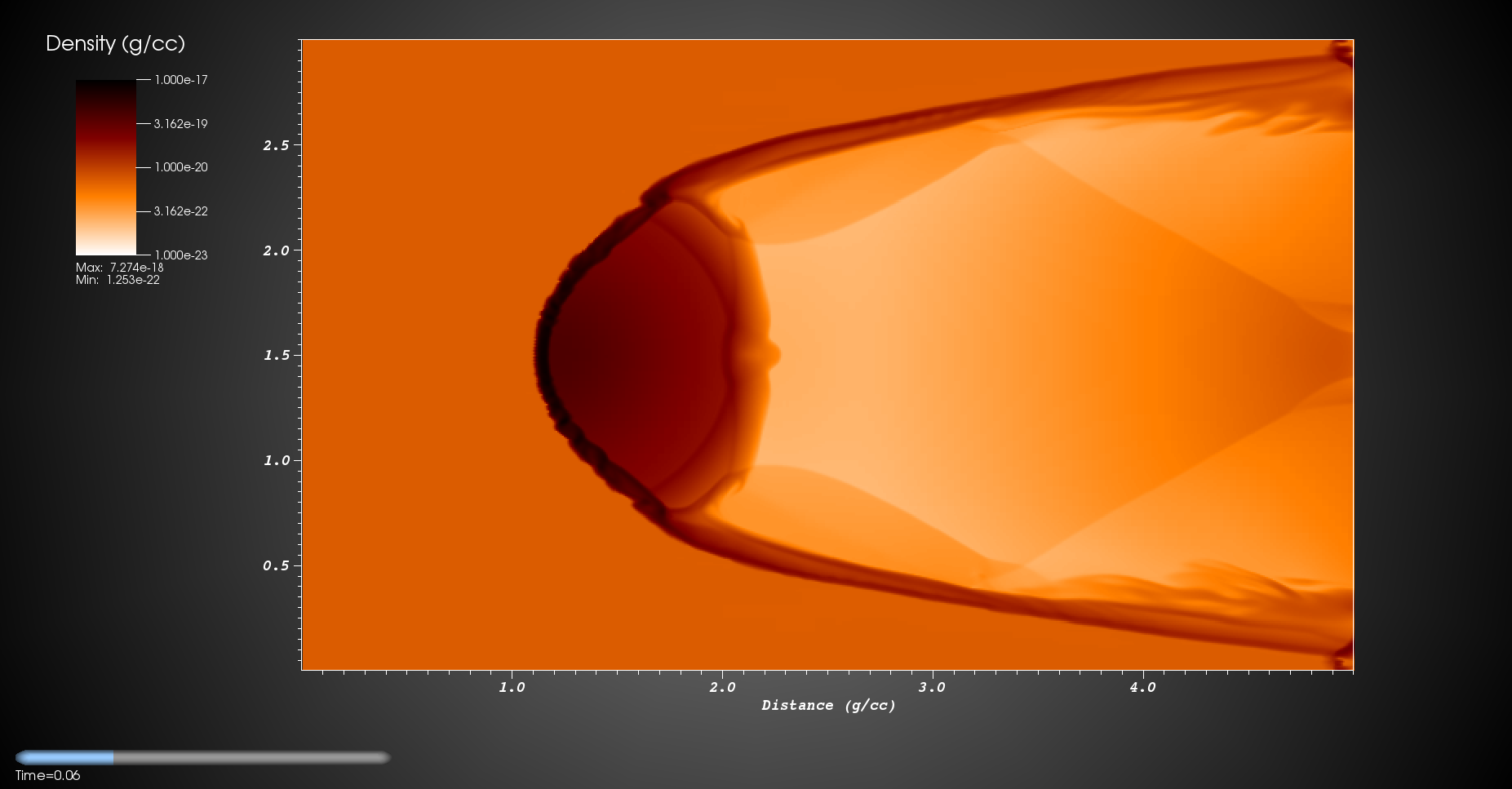Image resolution: width=1512 pixels, height=789 pixels.
Task: Click the 0.5 label on the vertical axis
Action: [276, 565]
